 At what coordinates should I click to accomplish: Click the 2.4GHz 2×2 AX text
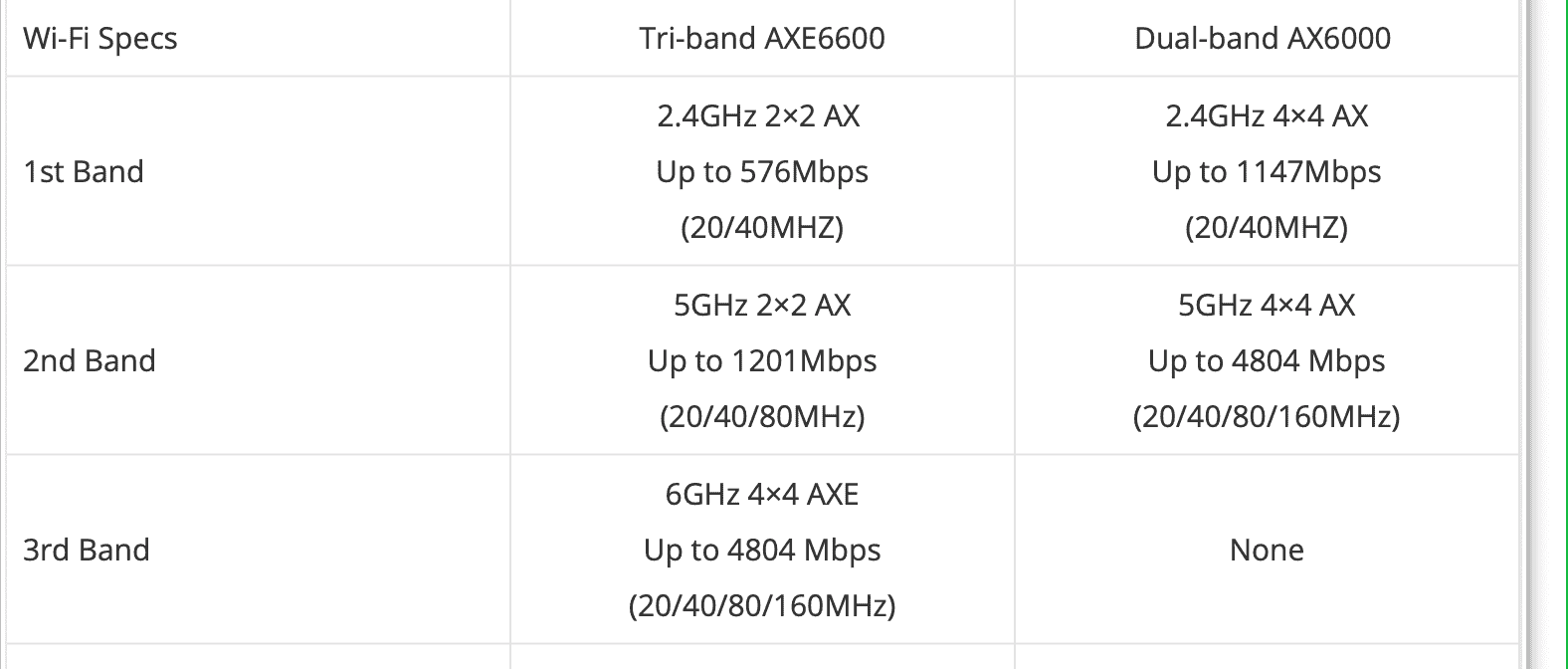758,116
